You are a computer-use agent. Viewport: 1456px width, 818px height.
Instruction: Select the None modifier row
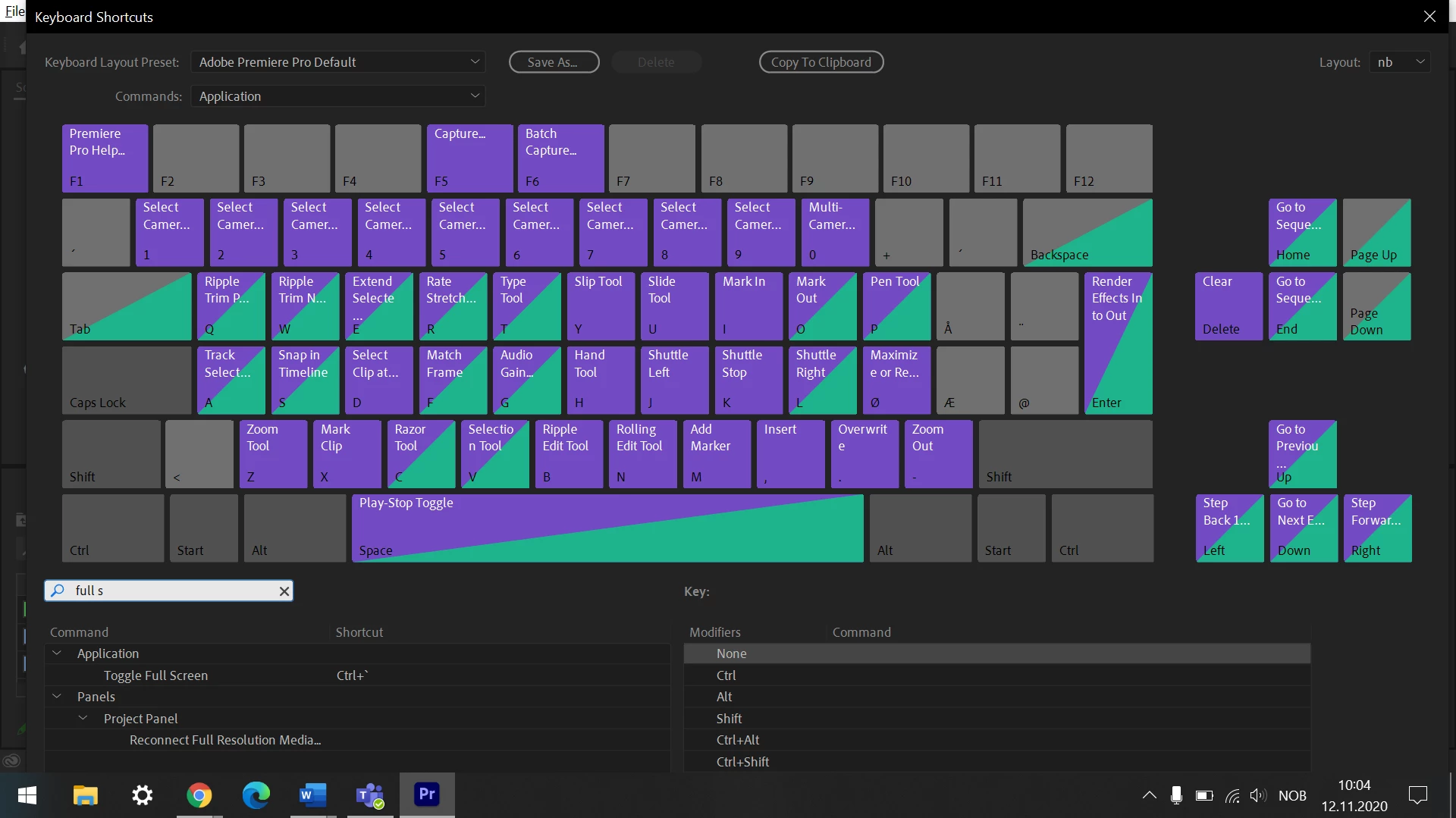(997, 653)
